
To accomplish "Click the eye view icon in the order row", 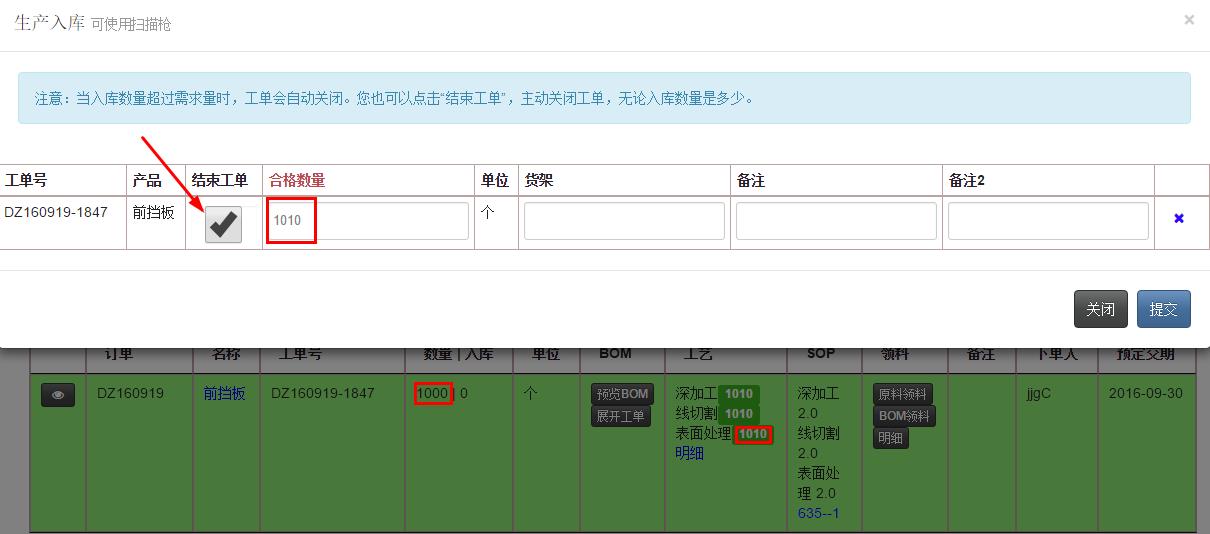I will coord(58,395).
